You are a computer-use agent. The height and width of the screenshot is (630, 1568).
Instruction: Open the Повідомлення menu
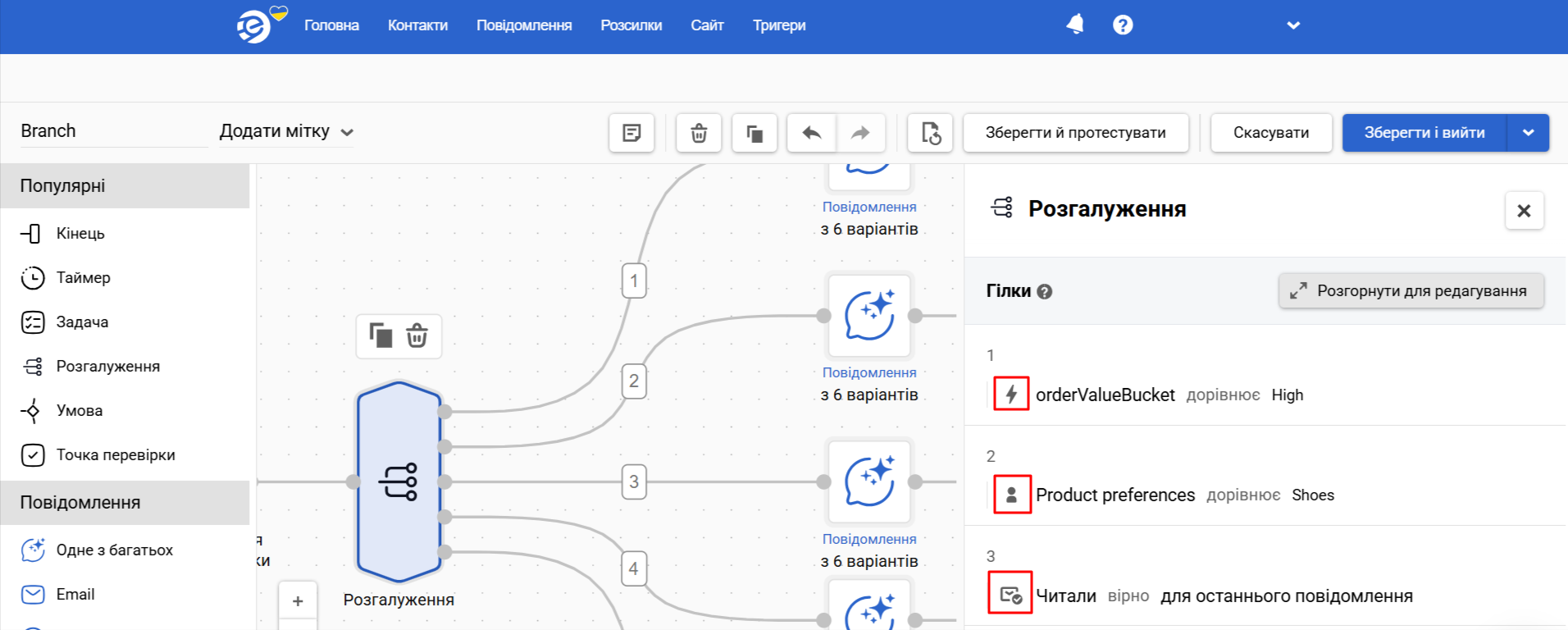(524, 25)
